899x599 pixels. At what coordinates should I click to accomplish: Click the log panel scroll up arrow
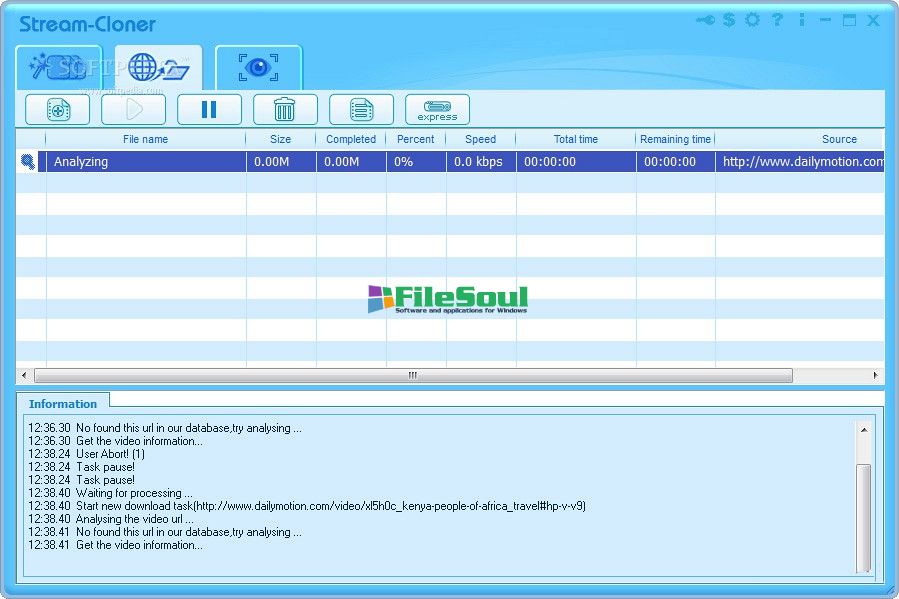tap(863, 428)
